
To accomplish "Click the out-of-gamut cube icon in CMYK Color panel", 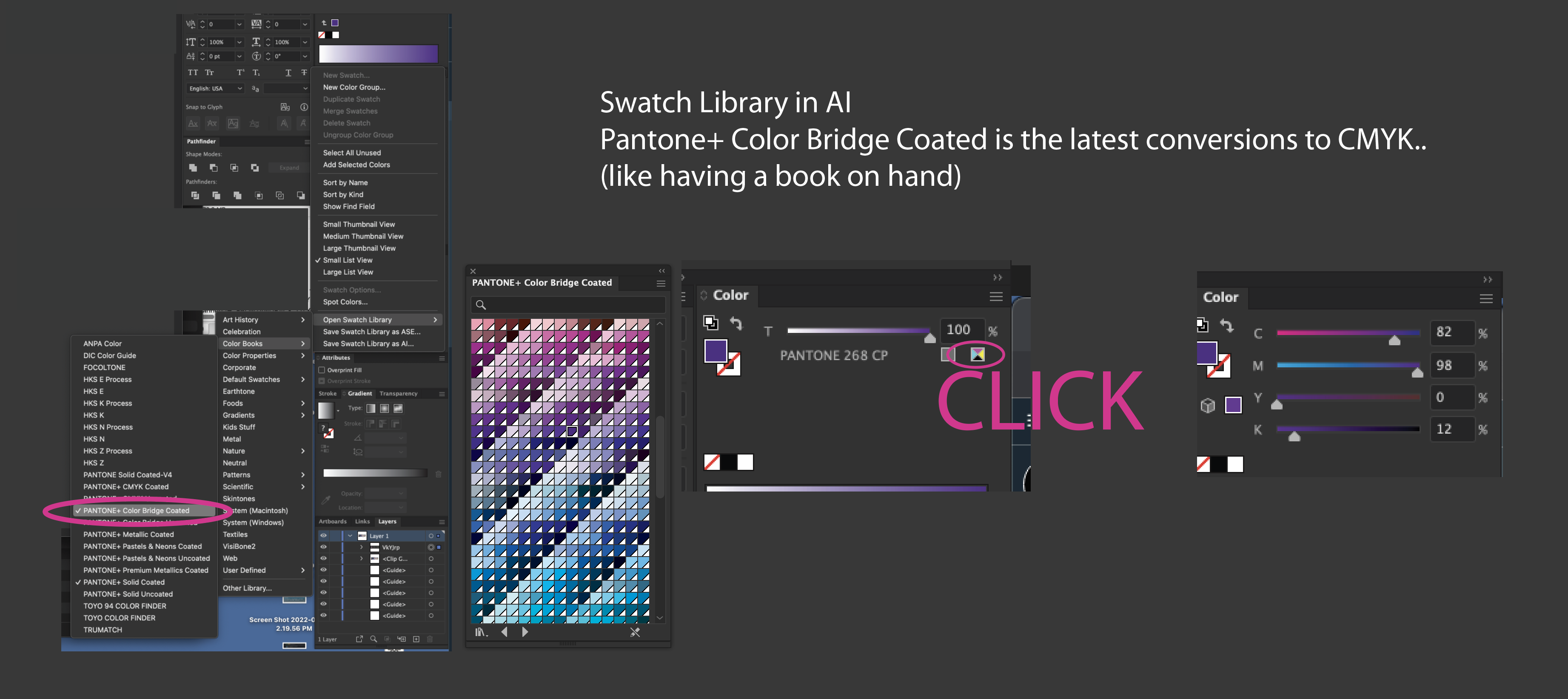I will 1208,405.
